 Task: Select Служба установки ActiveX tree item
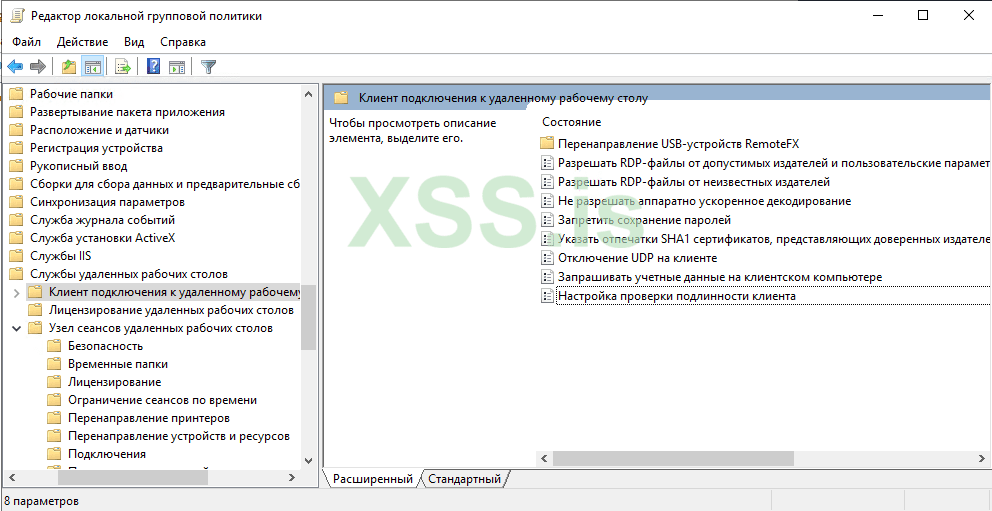click(102, 238)
